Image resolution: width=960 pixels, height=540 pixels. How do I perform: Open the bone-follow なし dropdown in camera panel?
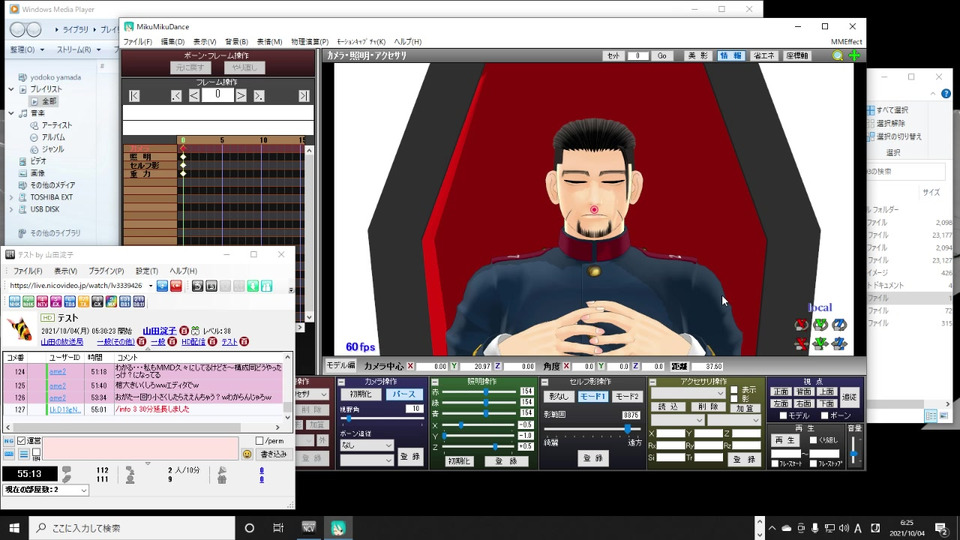(366, 445)
